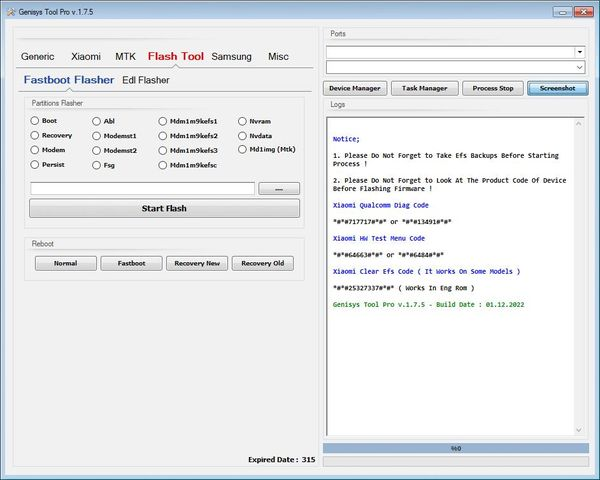
Task: Click the firmware file path field
Action: tap(142, 188)
